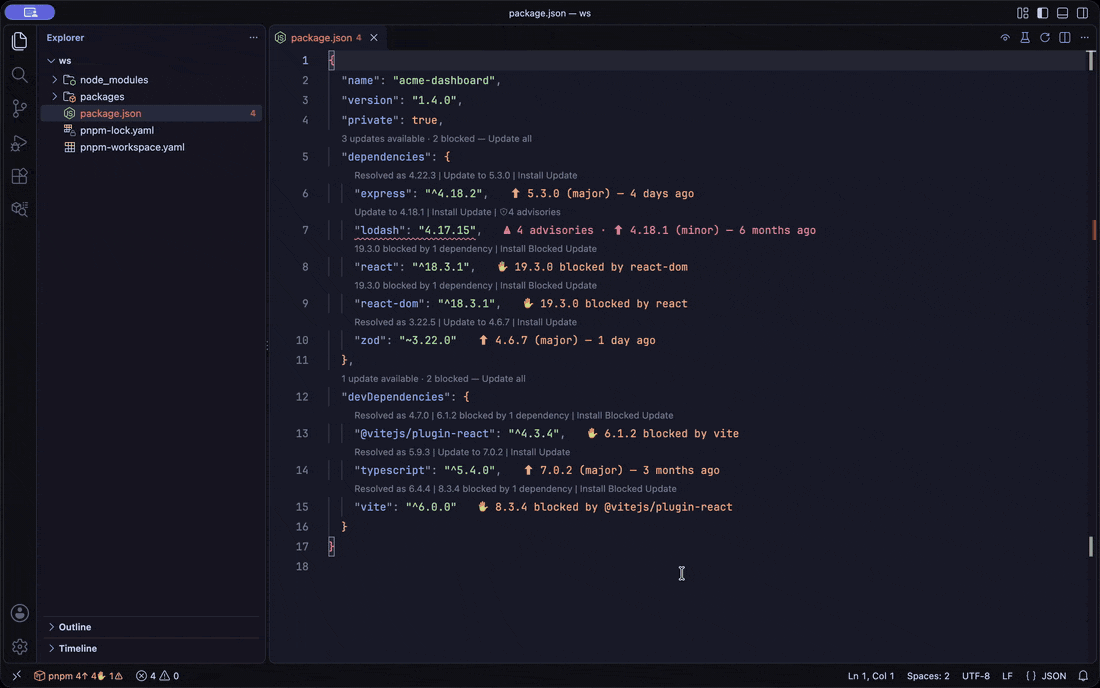Viewport: 1100px width, 688px height.
Task: Click the "typescript" dependency key
Action: (392, 471)
